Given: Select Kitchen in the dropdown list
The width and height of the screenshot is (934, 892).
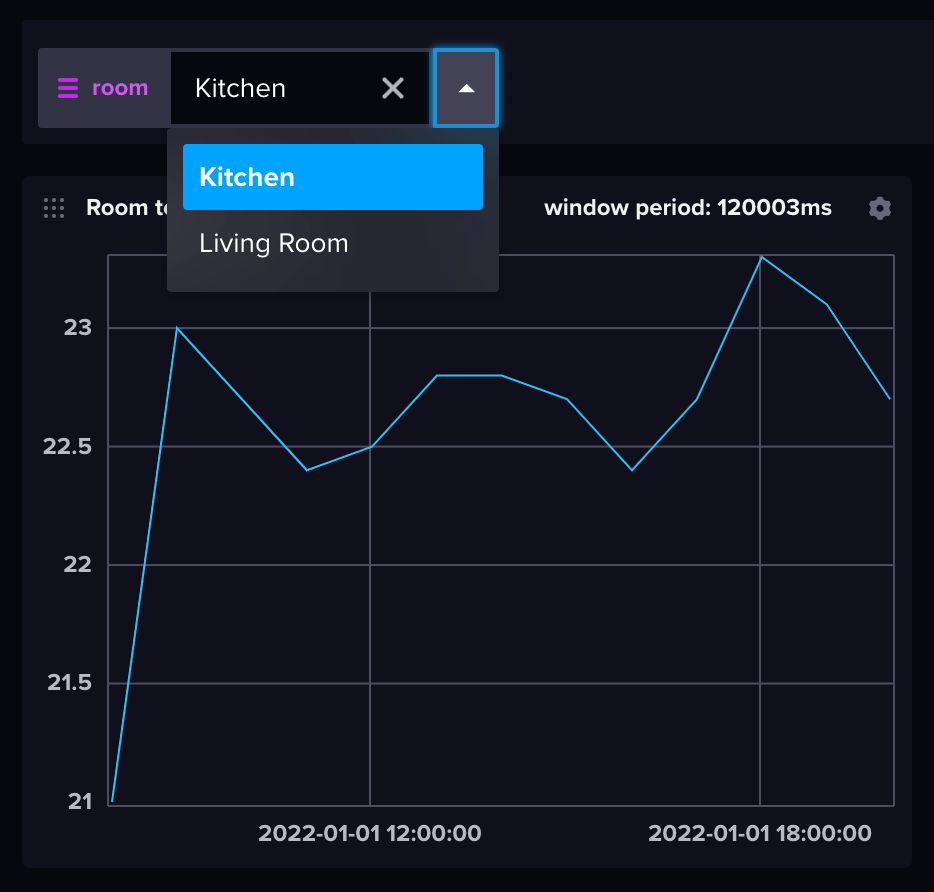Looking at the screenshot, I should click(x=332, y=177).
